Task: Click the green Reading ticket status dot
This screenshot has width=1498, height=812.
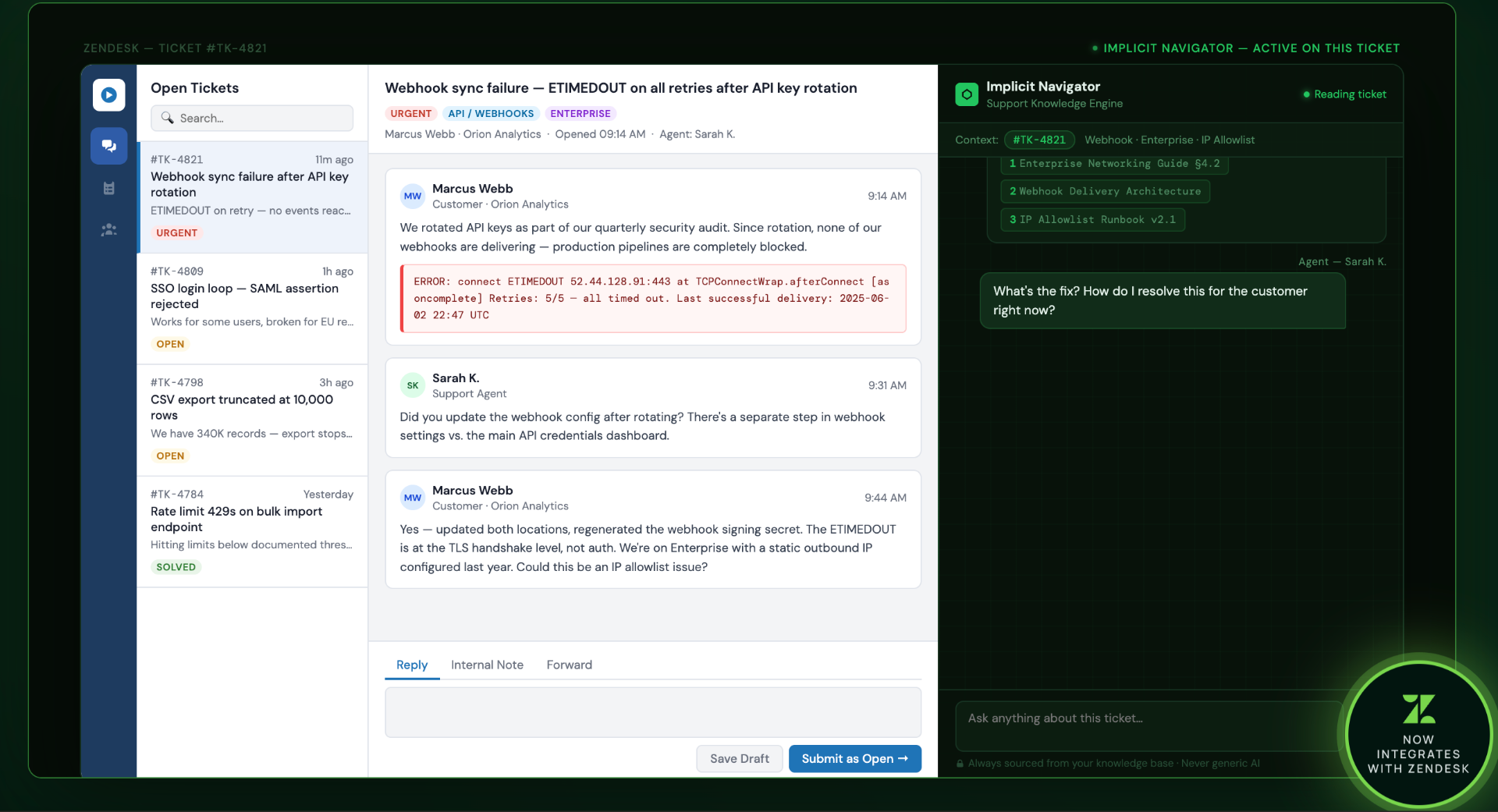Action: [x=1306, y=94]
